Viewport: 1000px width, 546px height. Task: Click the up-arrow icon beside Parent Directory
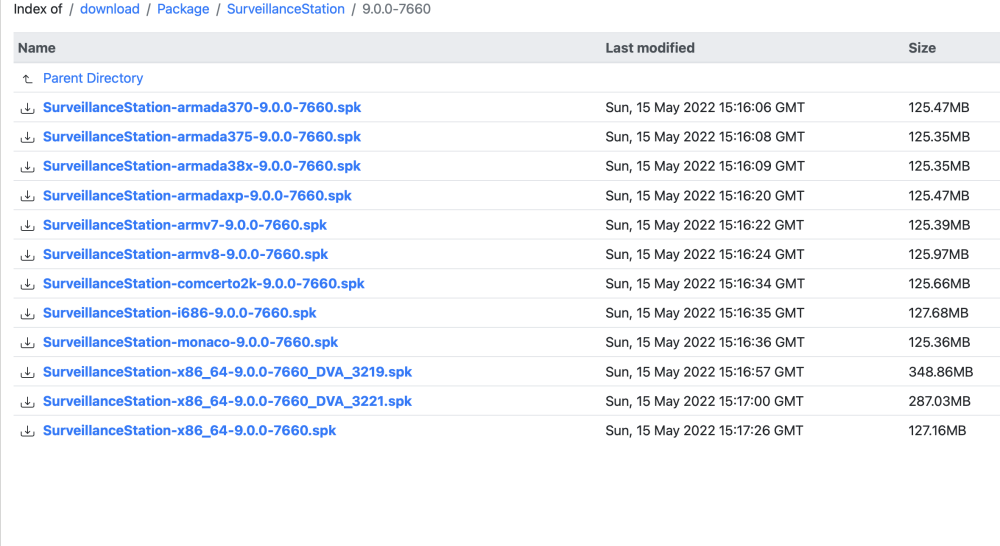pos(27,79)
